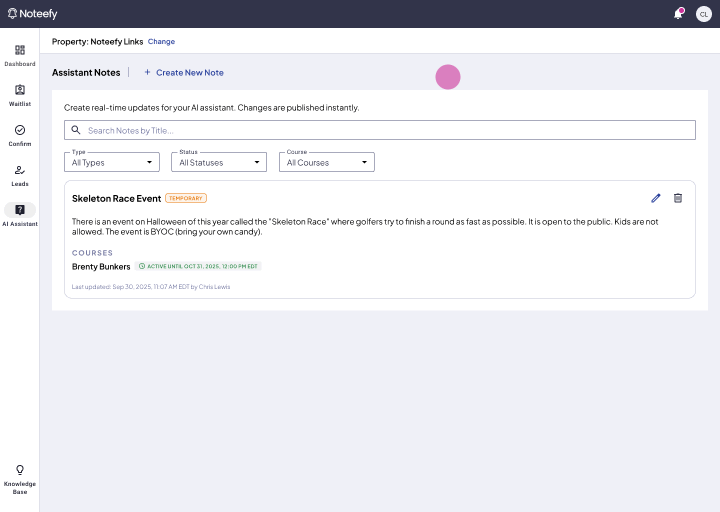Open the Course filter dropdown
Viewport: 720px width, 512px height.
pos(327,162)
